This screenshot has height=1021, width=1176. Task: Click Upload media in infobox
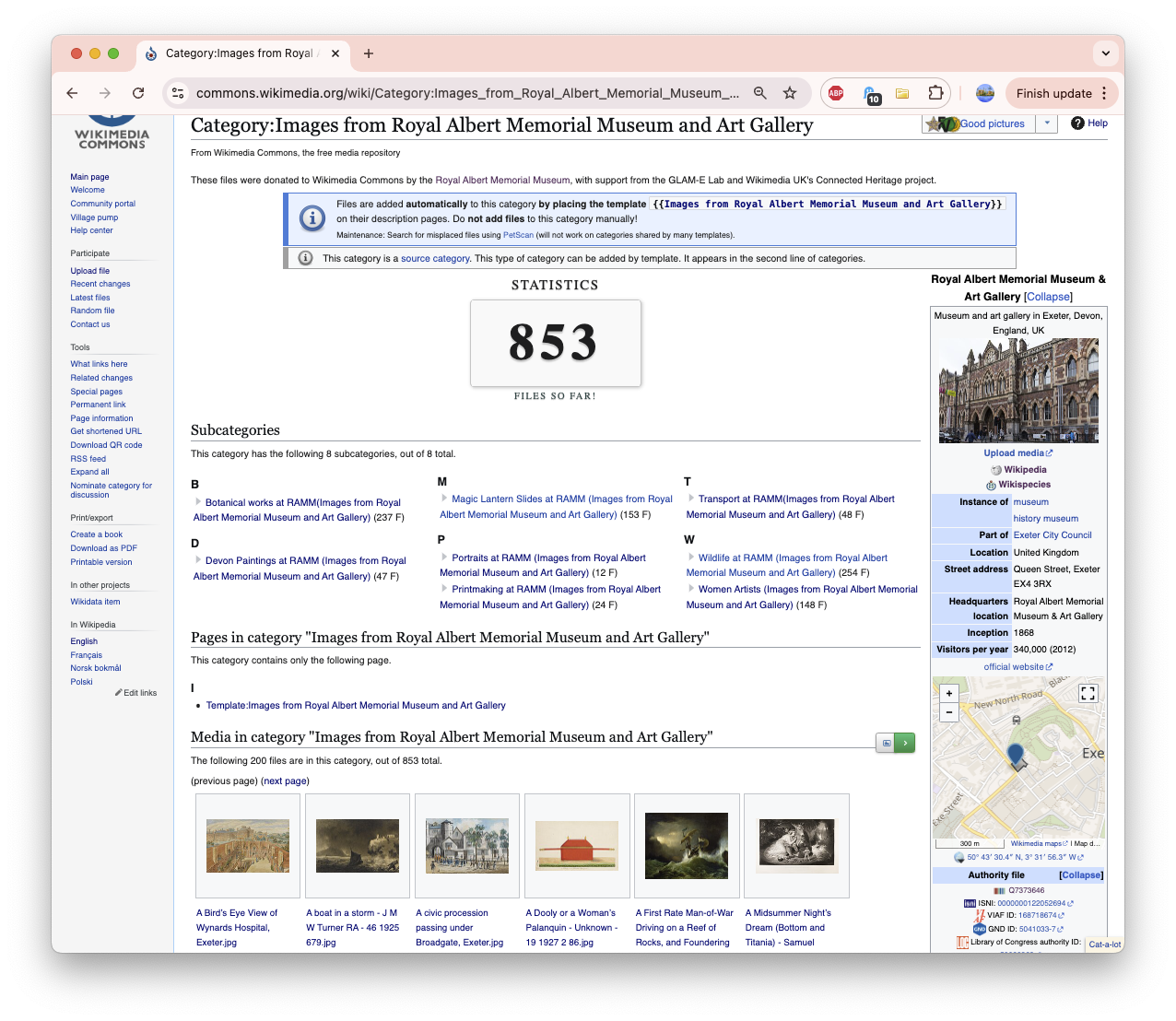1017,453
